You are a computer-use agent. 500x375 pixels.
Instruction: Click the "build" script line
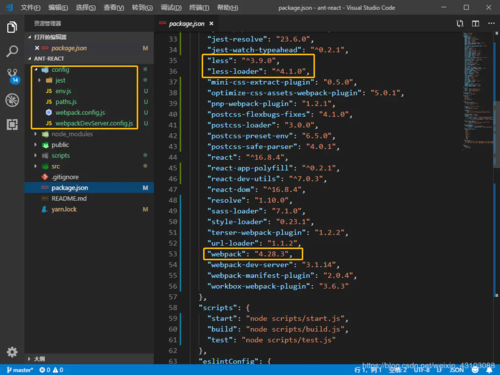pyautogui.click(x=278, y=329)
